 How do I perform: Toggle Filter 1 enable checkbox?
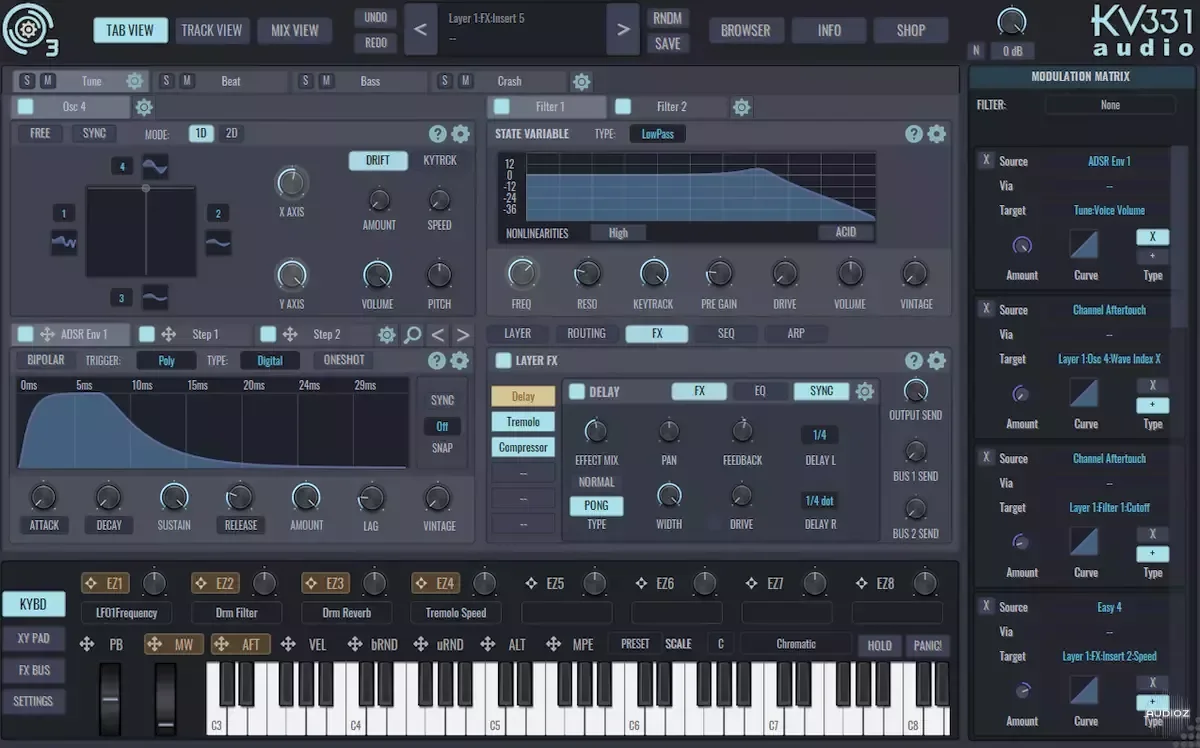(502, 107)
